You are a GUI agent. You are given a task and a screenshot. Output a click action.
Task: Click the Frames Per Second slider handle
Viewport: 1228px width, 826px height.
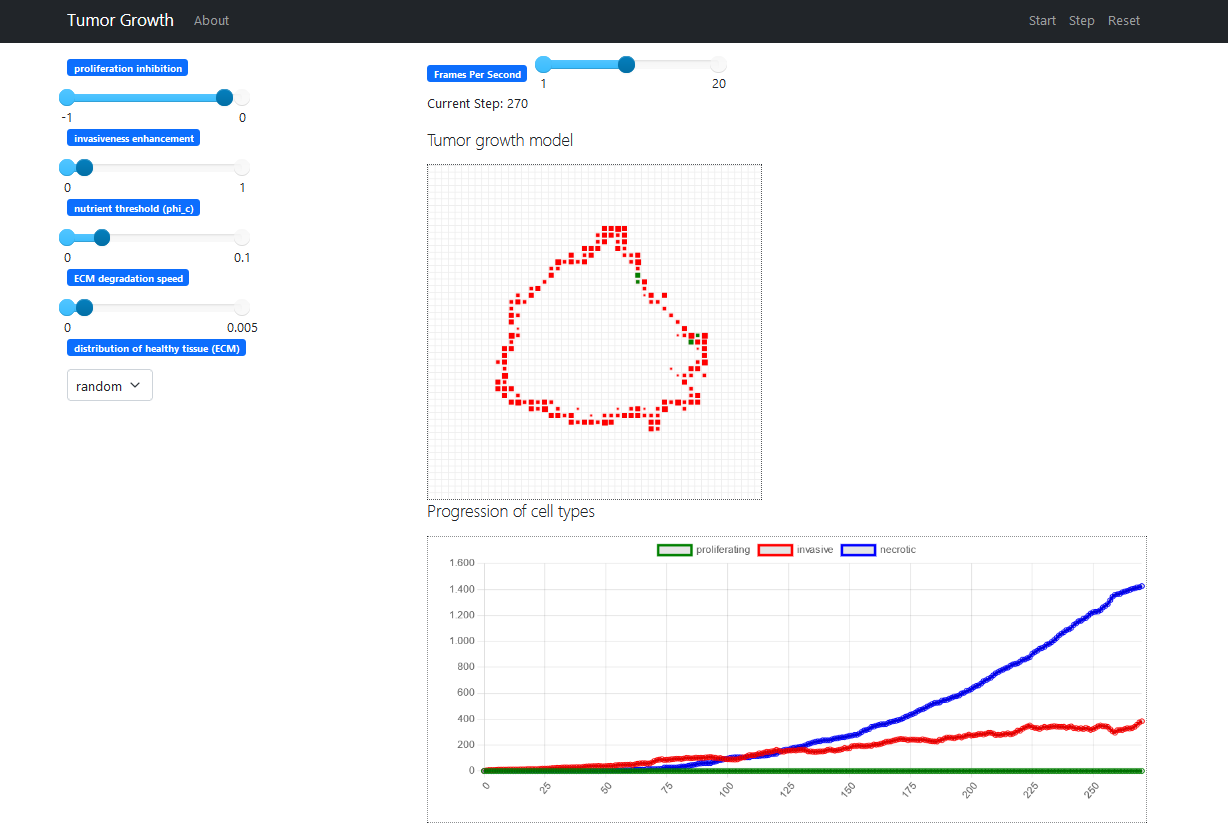click(x=626, y=65)
